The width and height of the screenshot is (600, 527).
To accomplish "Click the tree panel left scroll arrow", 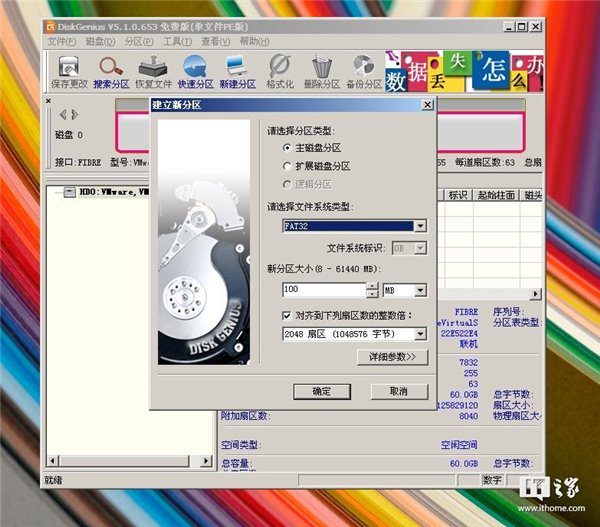I will (53, 460).
